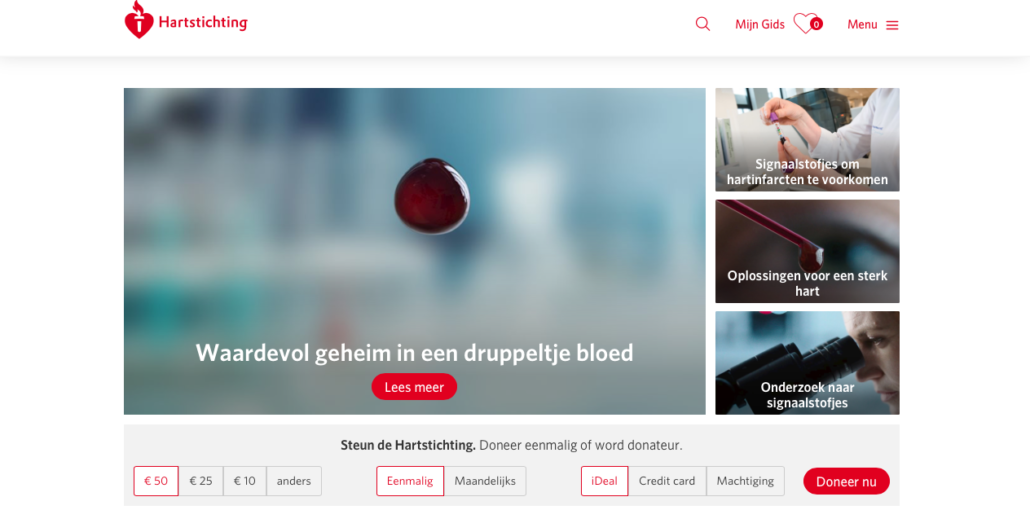This screenshot has width=1030, height=532.
Task: Select the € 25 donation amount
Action: tap(201, 481)
